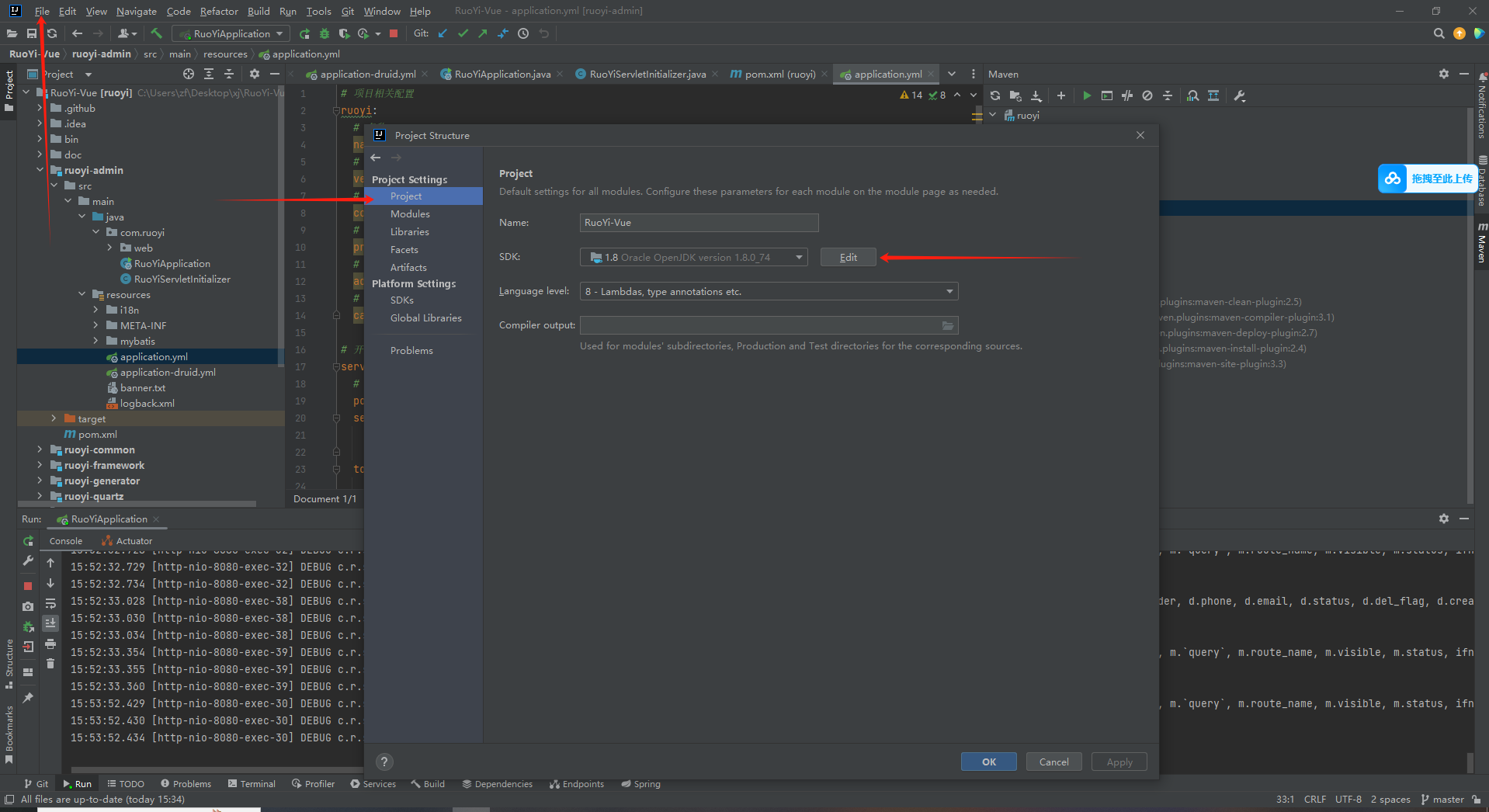
Task: Click Maven Settings wrench icon
Action: coord(1240,95)
